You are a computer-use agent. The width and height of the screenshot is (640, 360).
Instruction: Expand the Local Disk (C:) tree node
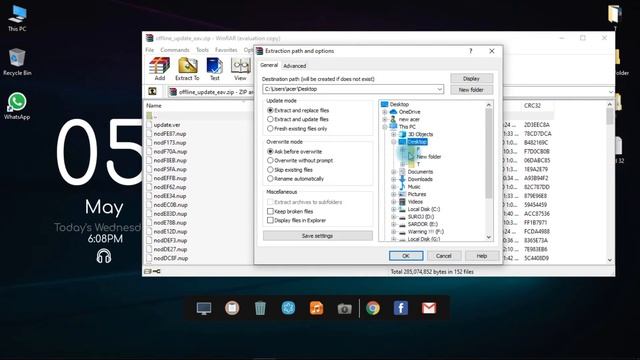(x=393, y=209)
